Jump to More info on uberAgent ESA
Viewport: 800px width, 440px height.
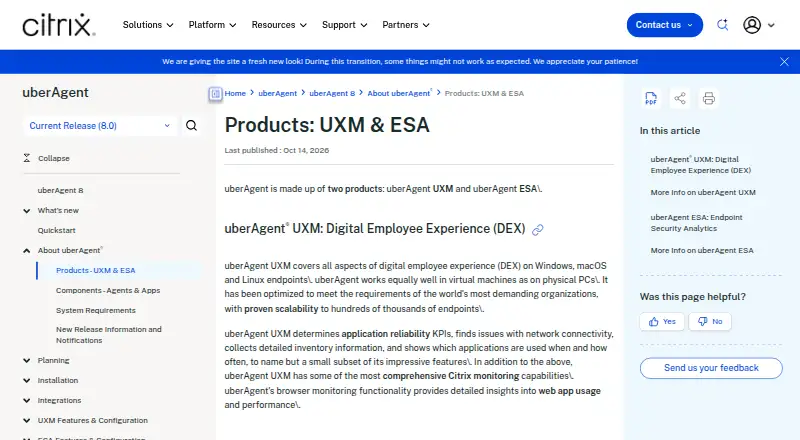702,250
